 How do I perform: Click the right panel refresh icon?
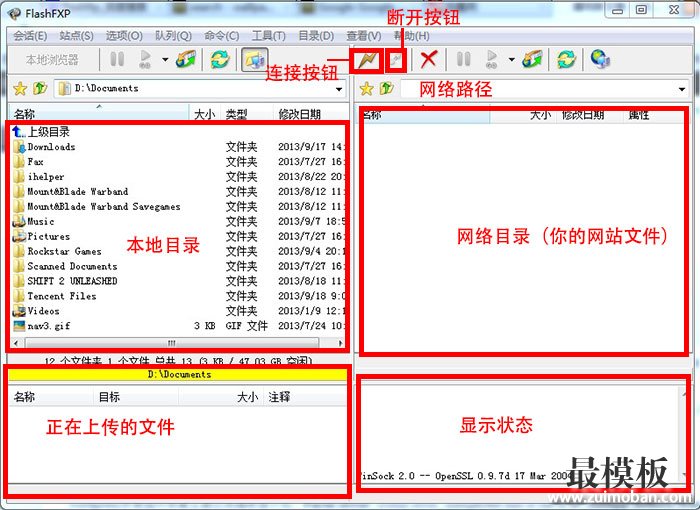pyautogui.click(x=566, y=59)
